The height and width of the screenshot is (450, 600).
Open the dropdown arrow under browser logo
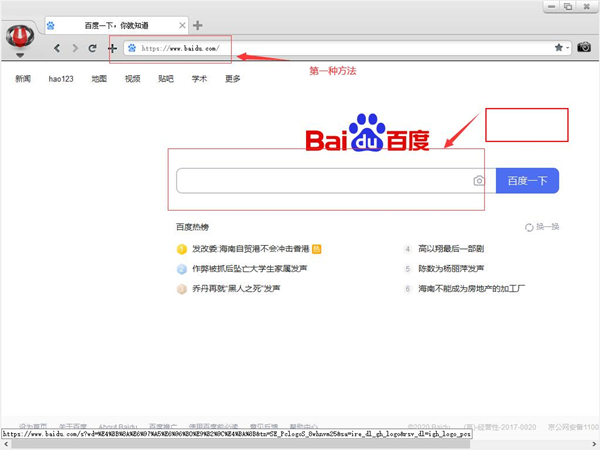[x=20, y=55]
